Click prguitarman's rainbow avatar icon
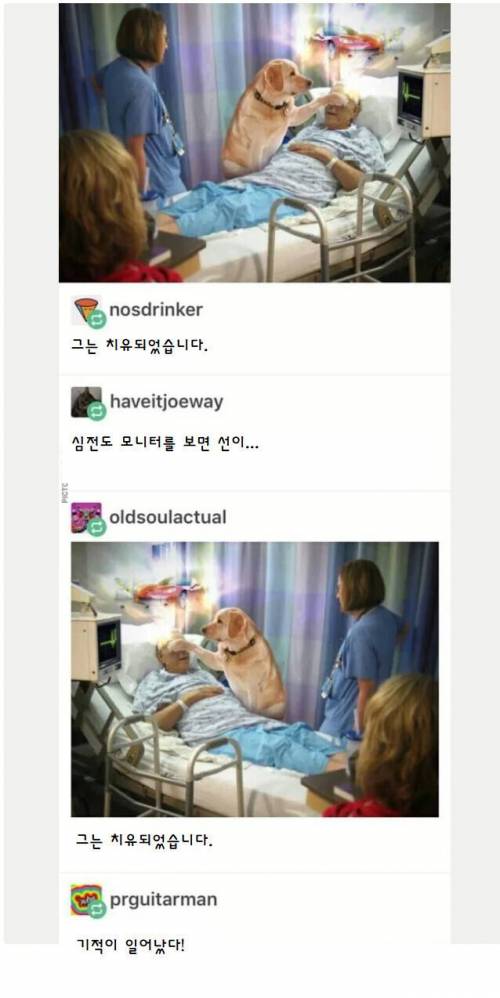 point(86,899)
